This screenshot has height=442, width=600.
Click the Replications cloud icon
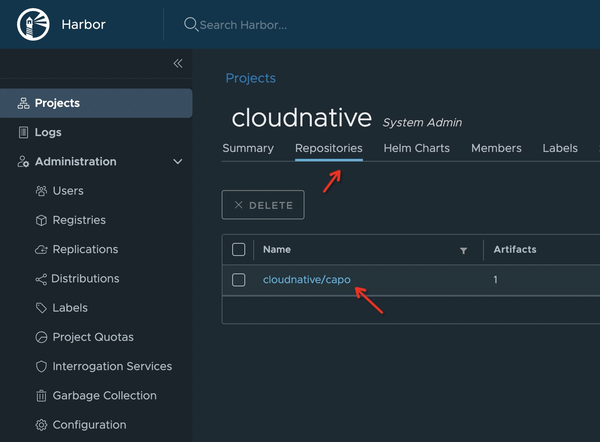41,249
